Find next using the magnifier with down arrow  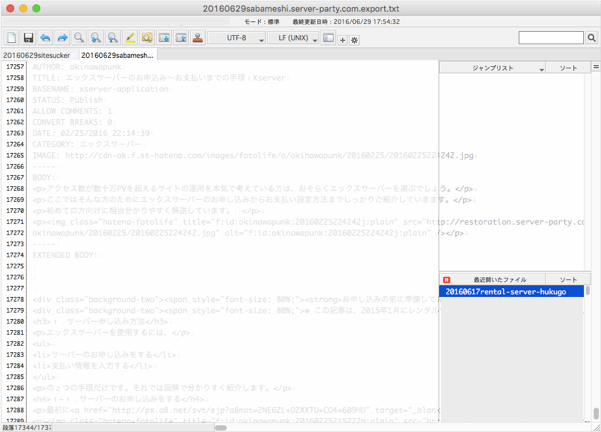(96, 38)
